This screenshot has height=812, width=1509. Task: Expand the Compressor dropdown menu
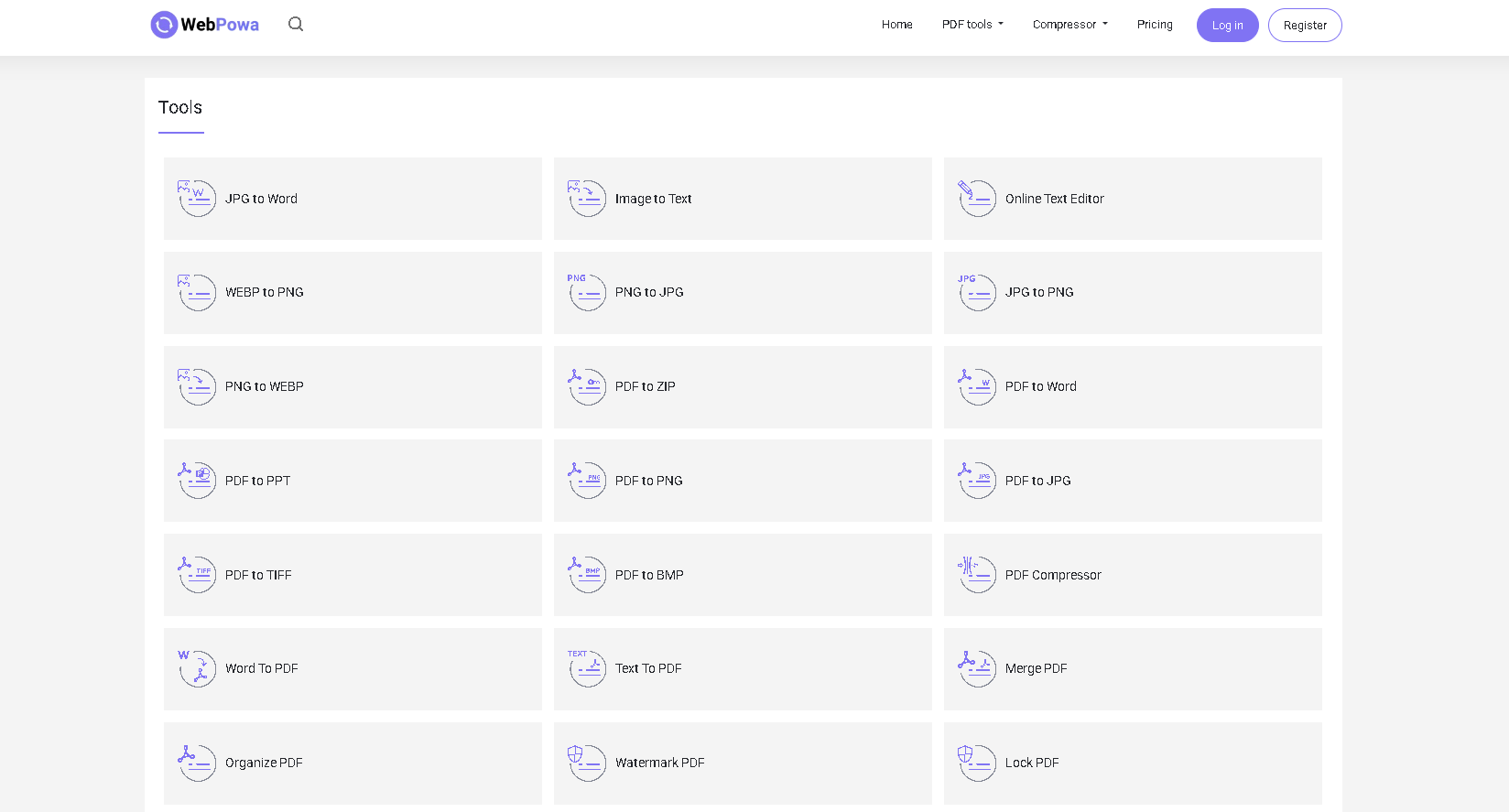(x=1069, y=25)
